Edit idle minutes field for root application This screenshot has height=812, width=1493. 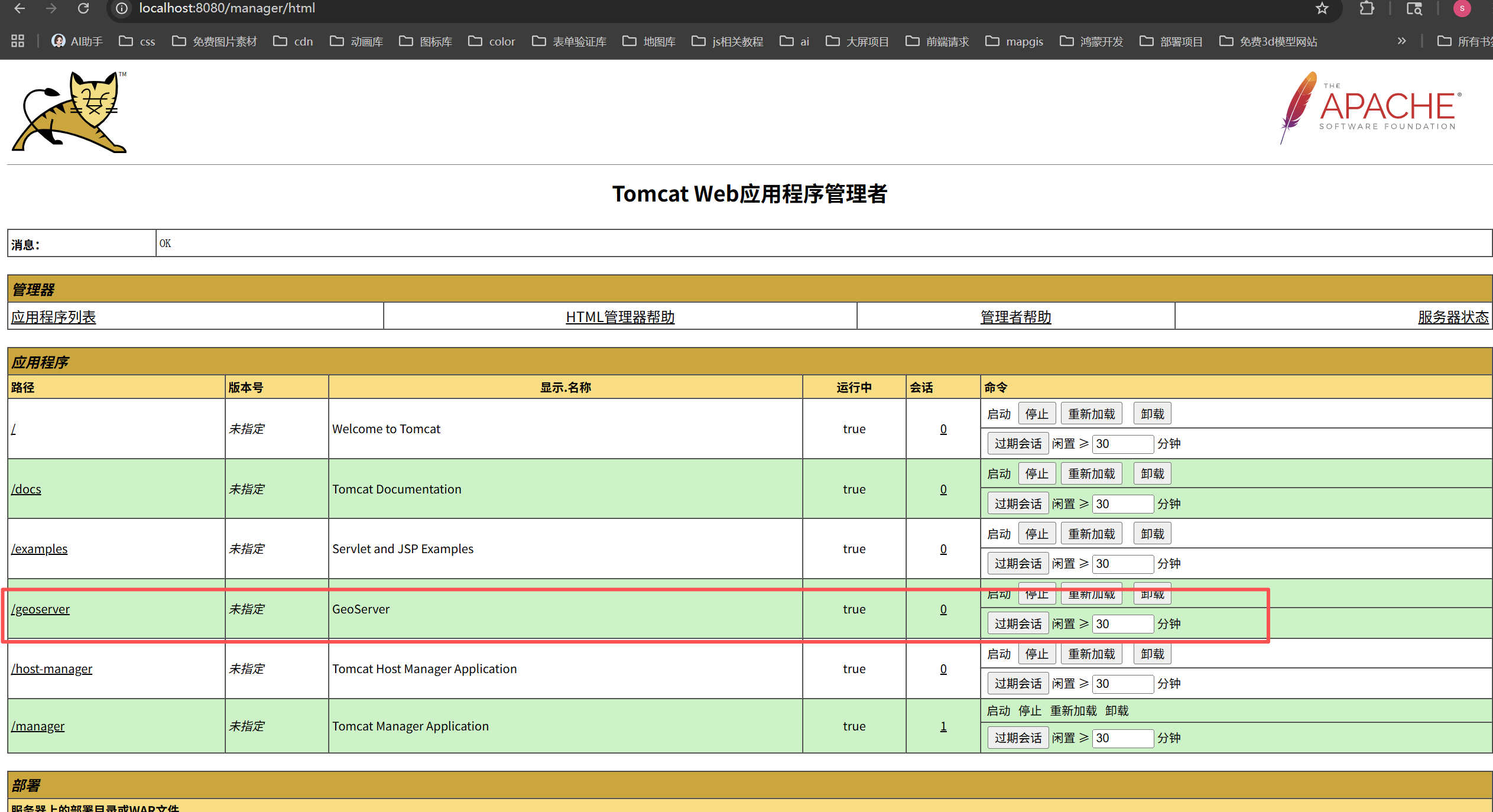pyautogui.click(x=1122, y=444)
